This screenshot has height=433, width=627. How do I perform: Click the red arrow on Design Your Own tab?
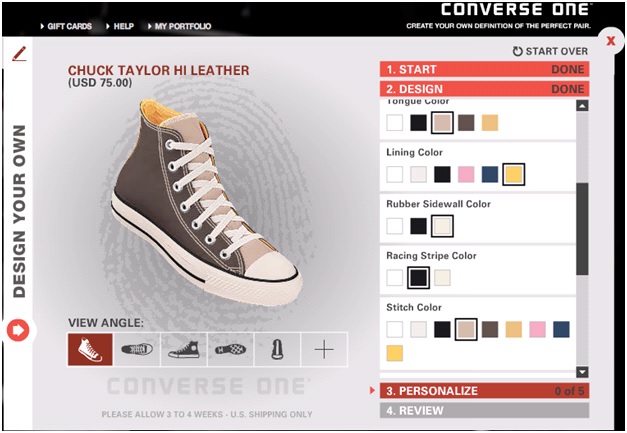click(18, 328)
